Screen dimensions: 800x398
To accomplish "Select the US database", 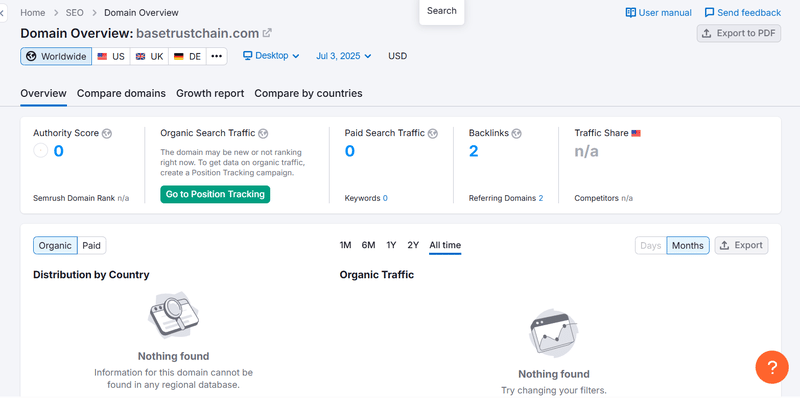I will tap(111, 56).
